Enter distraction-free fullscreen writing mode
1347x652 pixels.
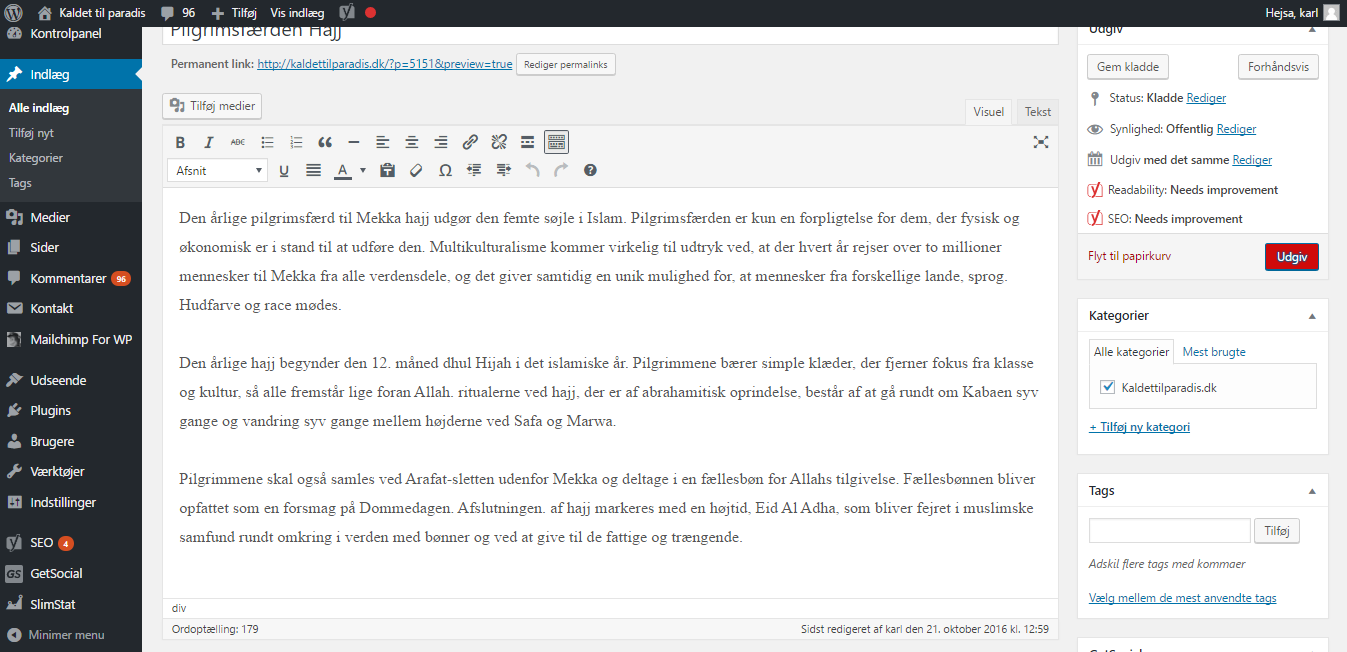tap(1041, 142)
